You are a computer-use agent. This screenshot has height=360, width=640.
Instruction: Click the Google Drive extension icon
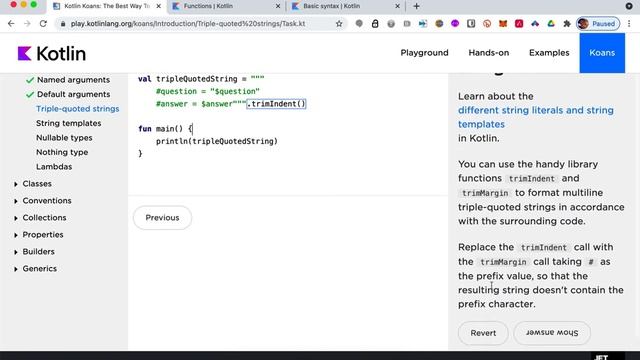click(x=551, y=24)
